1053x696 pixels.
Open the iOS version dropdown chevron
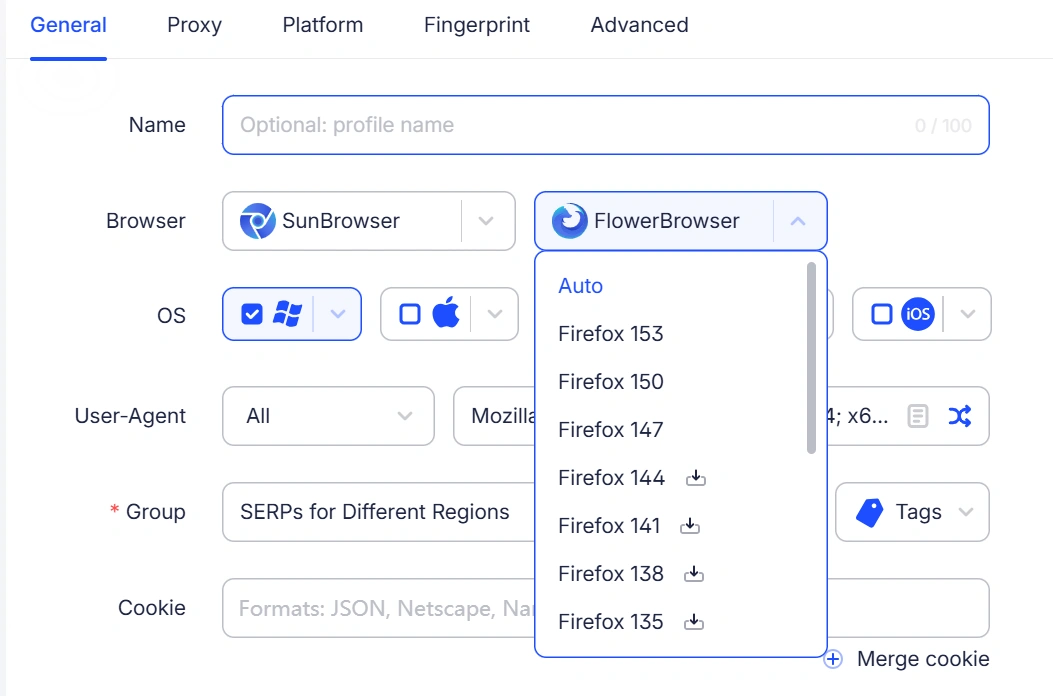pos(968,314)
